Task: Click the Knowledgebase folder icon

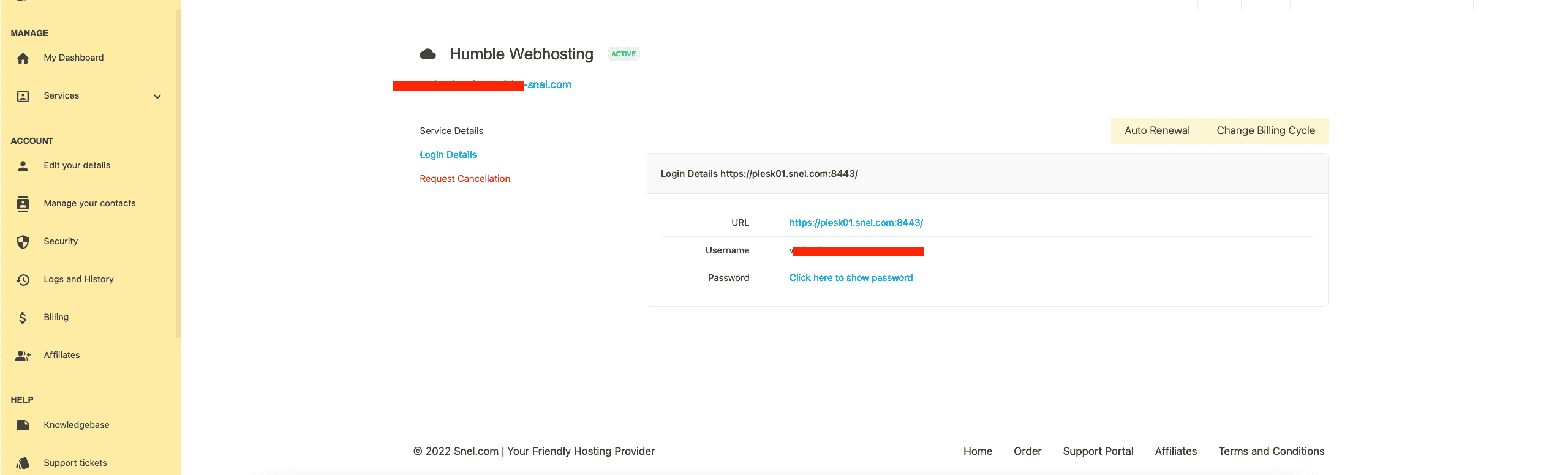Action: point(23,425)
